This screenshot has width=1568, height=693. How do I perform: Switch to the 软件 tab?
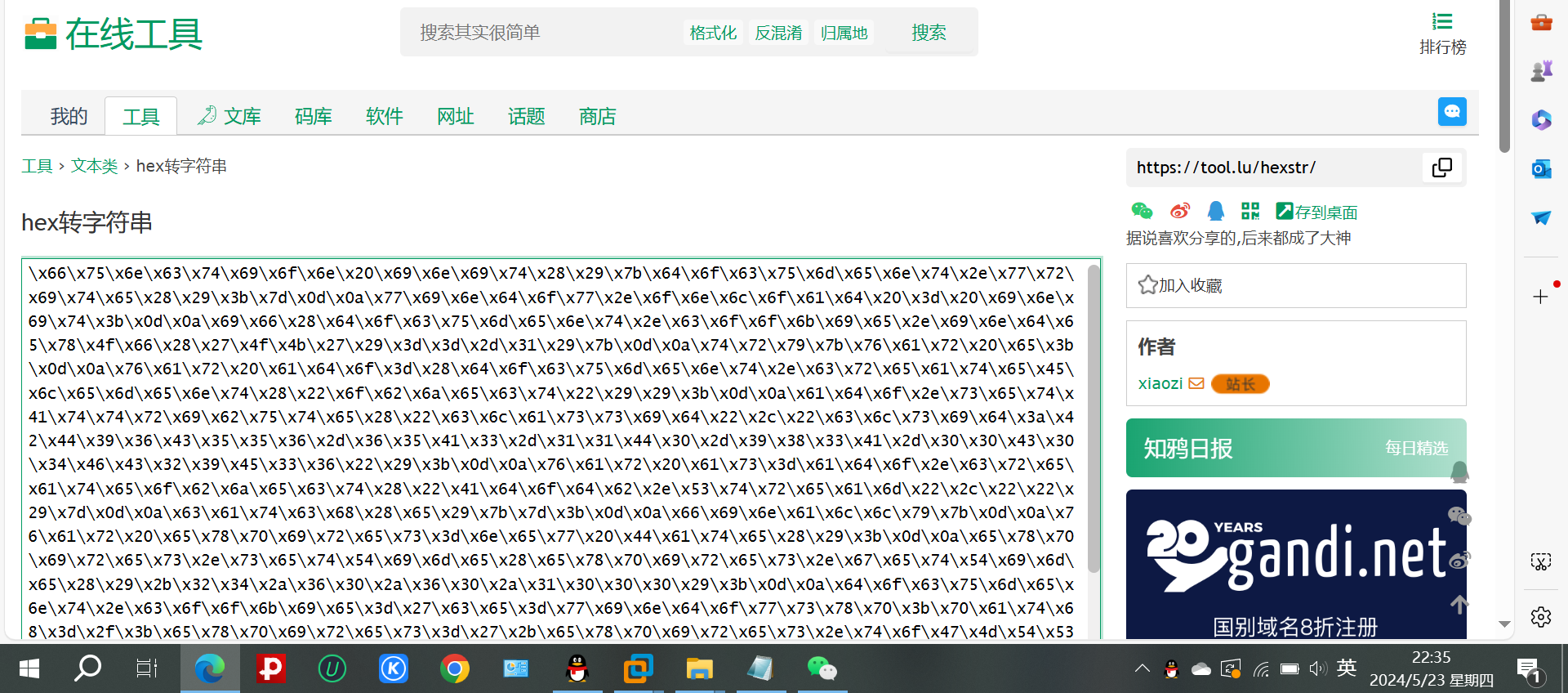point(385,116)
